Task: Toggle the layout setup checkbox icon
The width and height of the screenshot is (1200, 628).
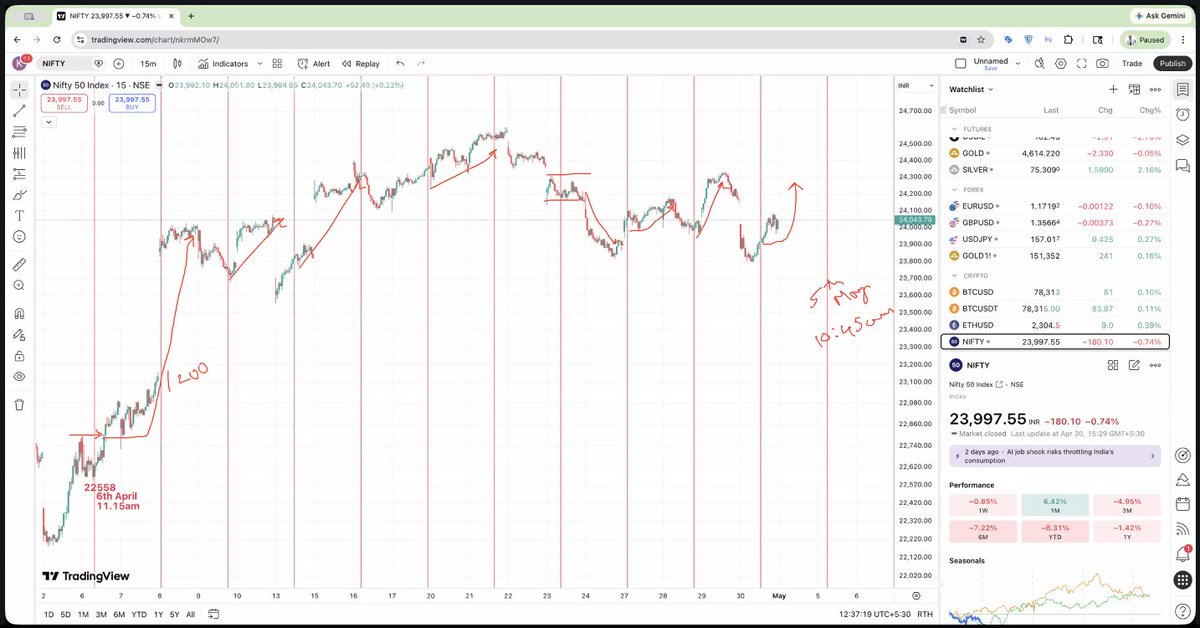Action: pos(960,63)
